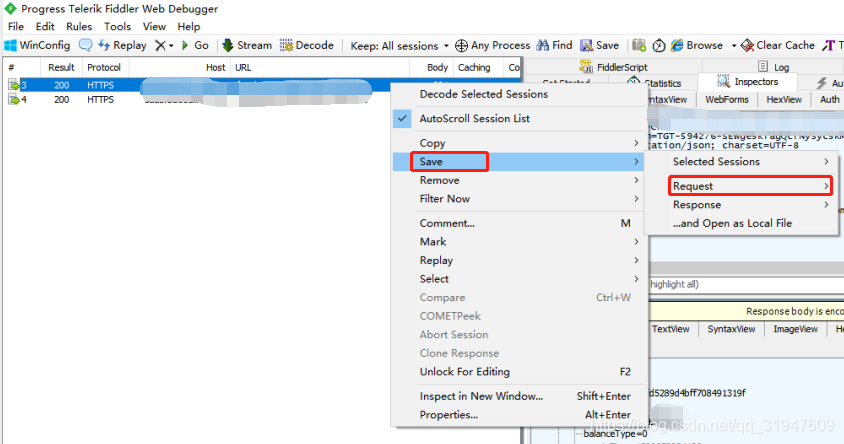Open the Keep: All sessions dropdown

coord(399,46)
